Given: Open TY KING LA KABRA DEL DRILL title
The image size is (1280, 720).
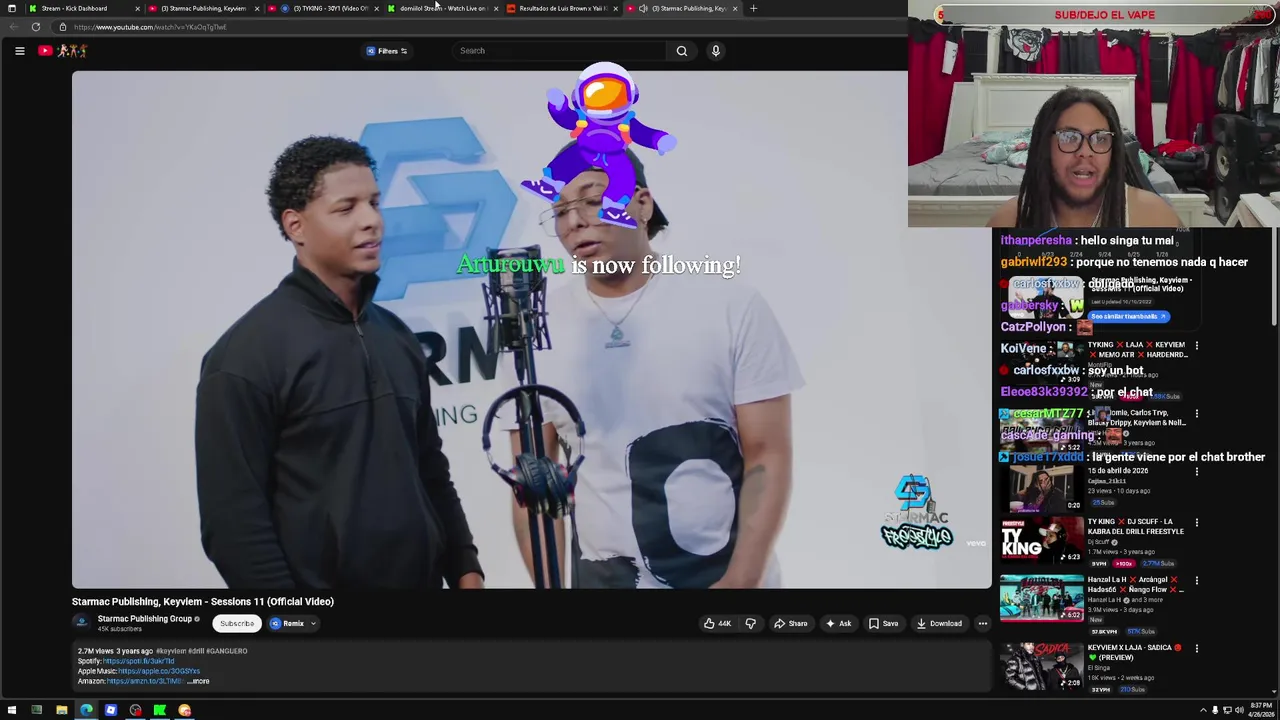Looking at the screenshot, I should [1135, 527].
